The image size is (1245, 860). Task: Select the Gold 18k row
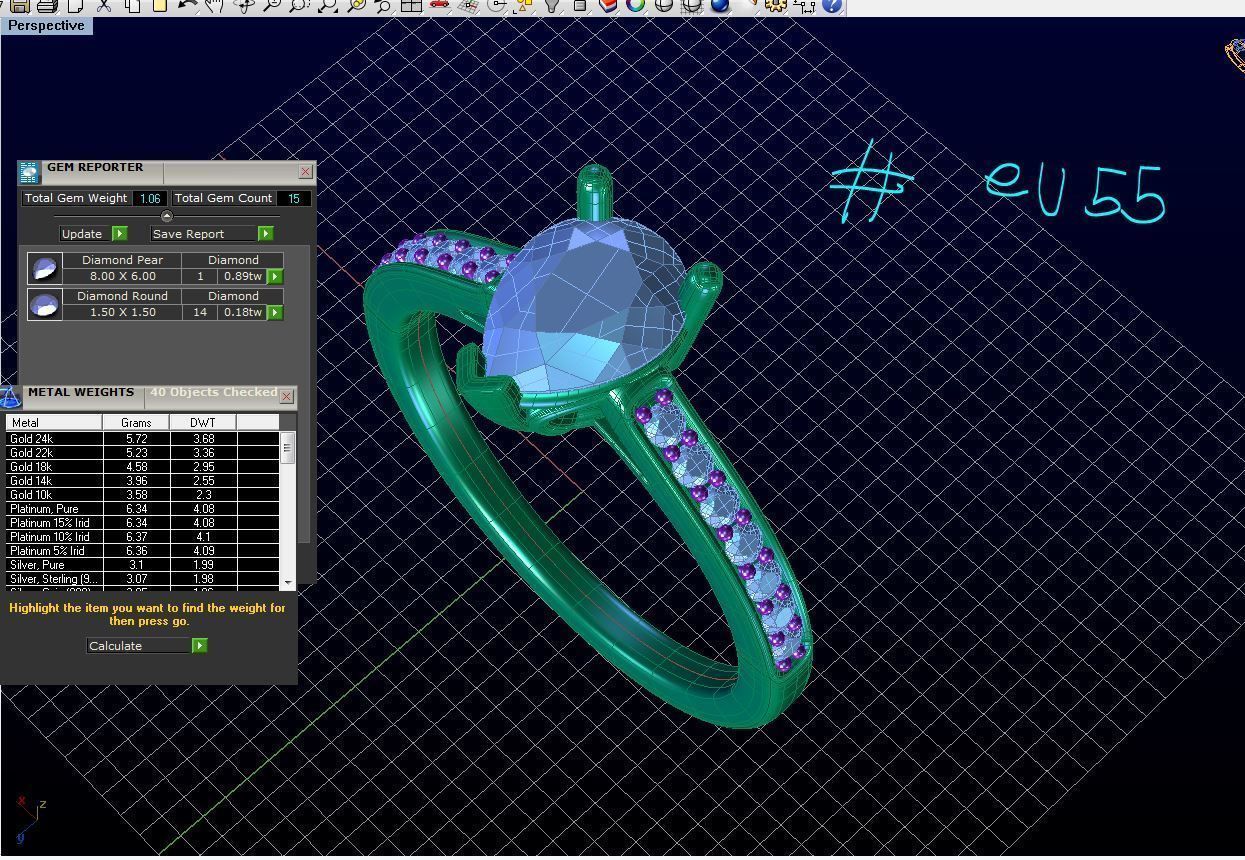(x=142, y=467)
